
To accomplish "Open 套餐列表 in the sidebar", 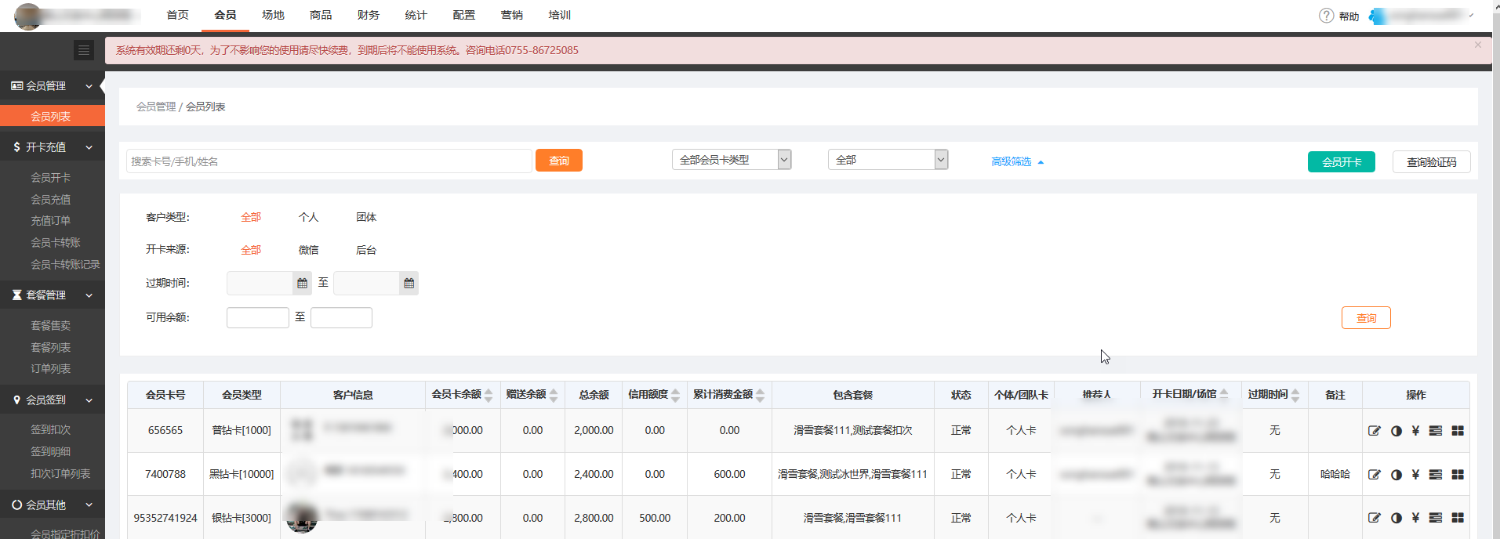I will [x=51, y=347].
